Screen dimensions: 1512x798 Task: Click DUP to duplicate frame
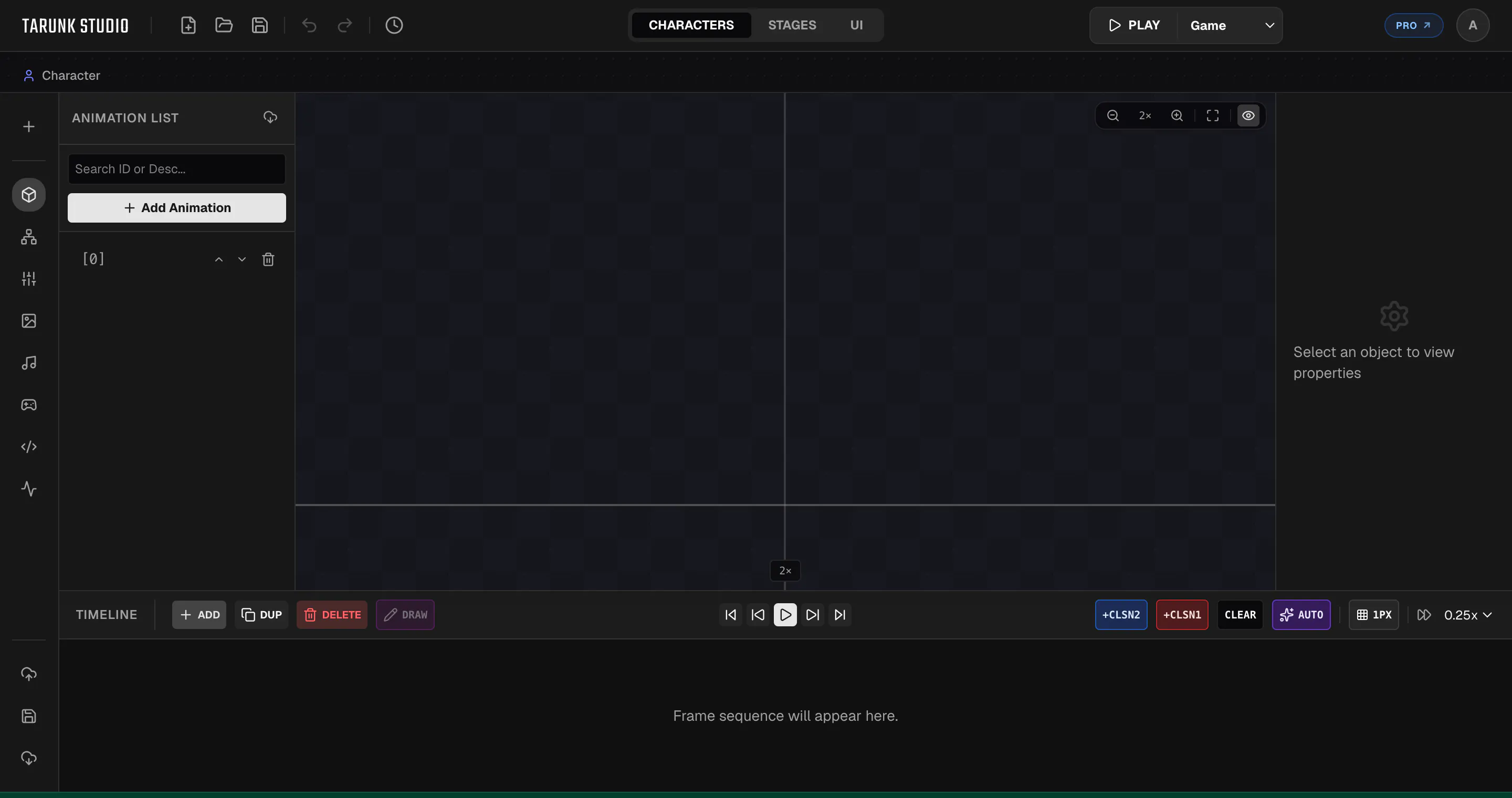pos(262,615)
